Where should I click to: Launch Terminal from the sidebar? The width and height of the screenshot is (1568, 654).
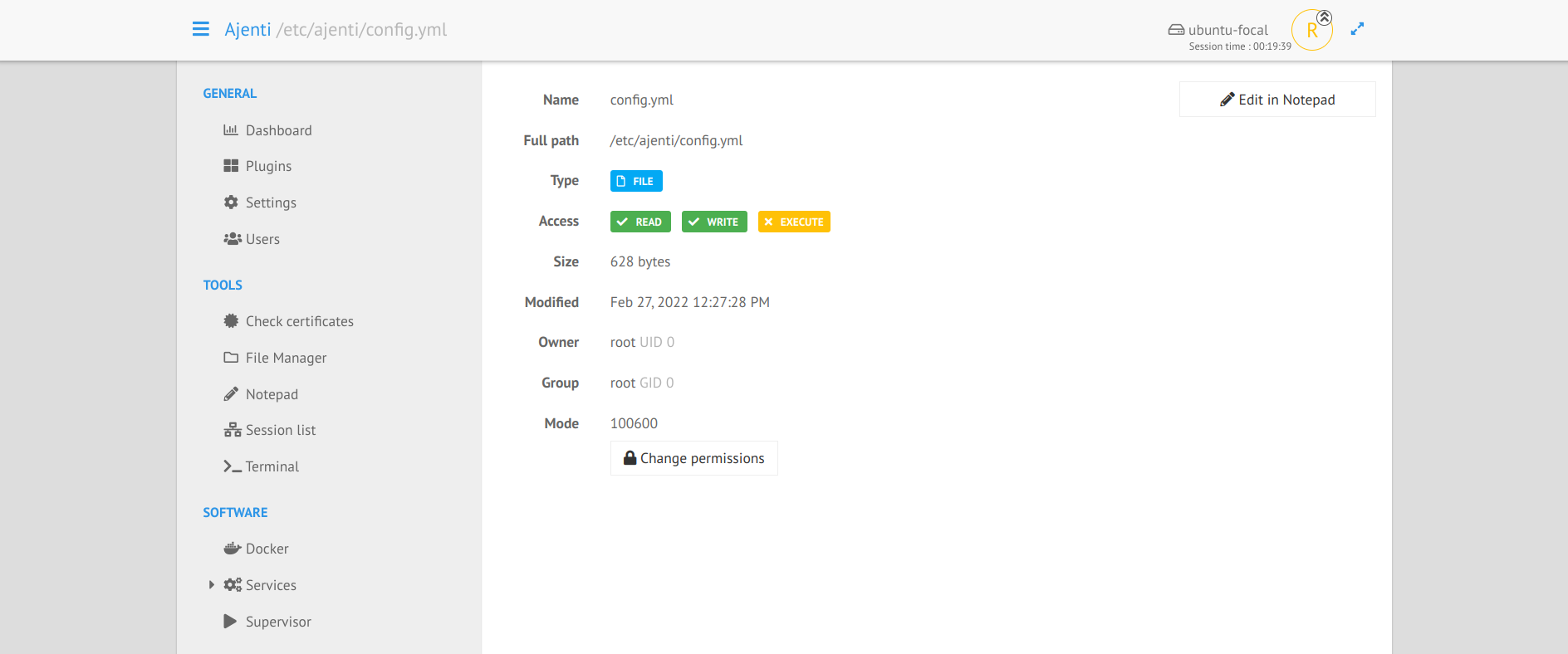pyautogui.click(x=272, y=466)
